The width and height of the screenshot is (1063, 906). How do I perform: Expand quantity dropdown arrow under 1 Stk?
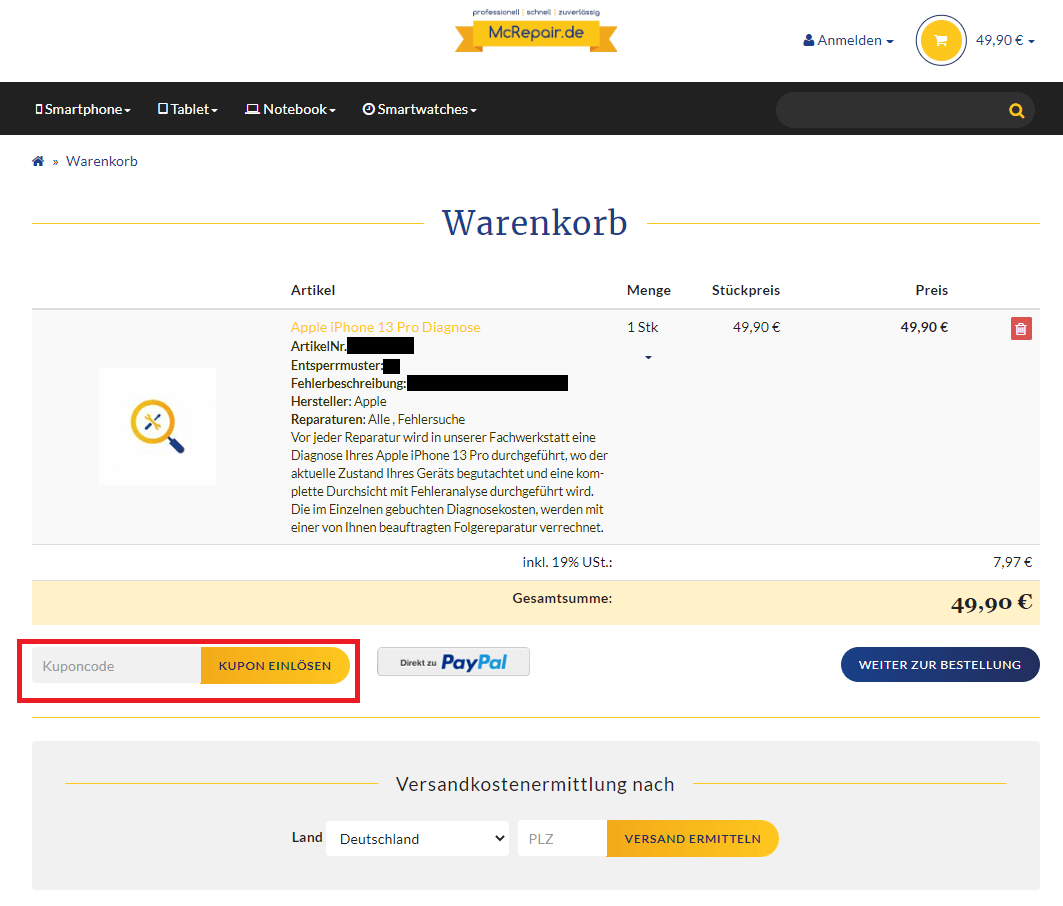648,357
